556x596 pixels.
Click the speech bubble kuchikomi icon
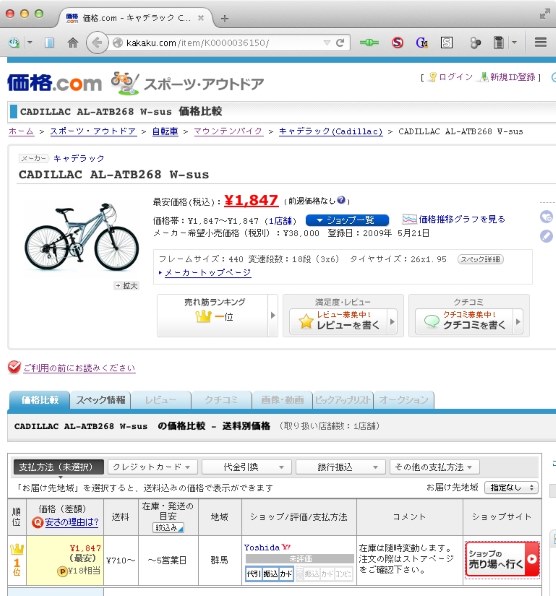coord(431,322)
